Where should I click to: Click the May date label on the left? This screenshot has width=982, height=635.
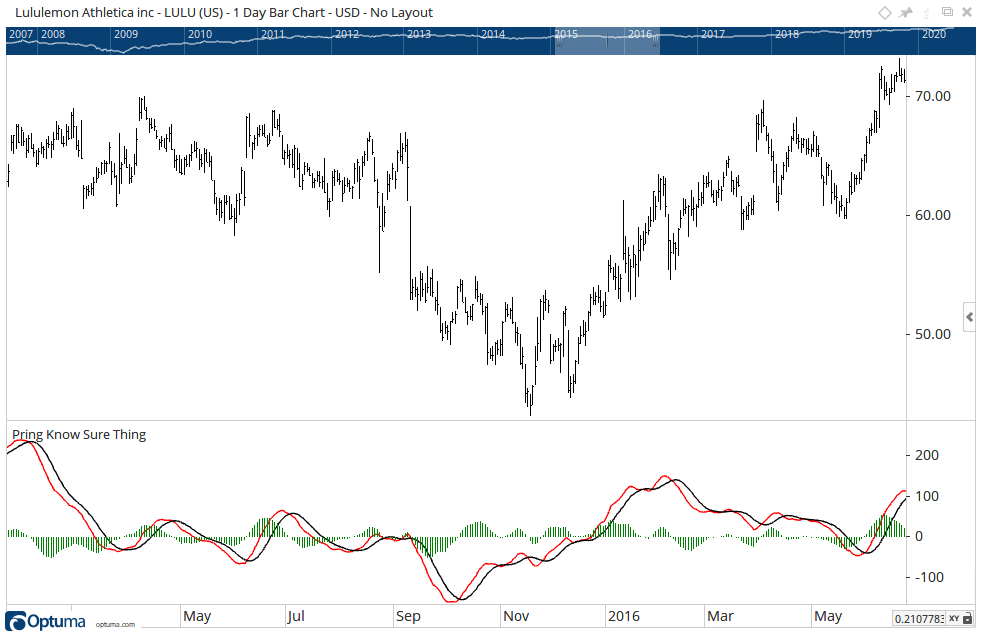(197, 616)
